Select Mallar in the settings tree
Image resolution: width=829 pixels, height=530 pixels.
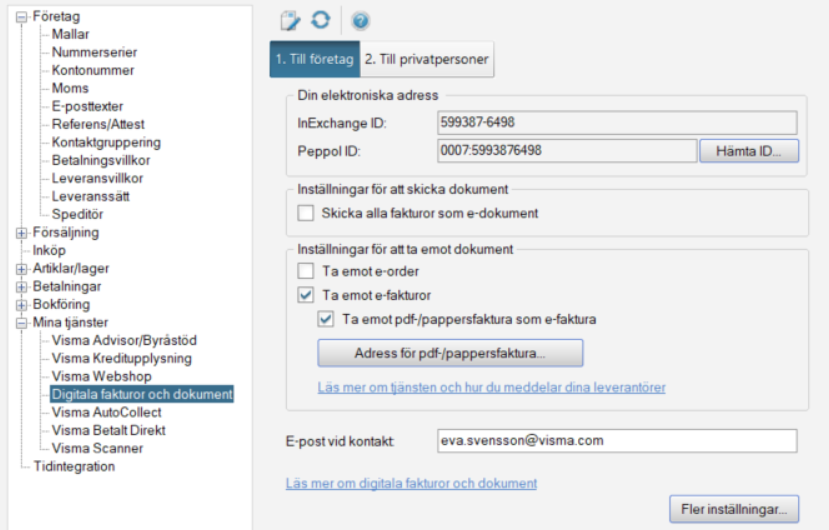coord(70,34)
